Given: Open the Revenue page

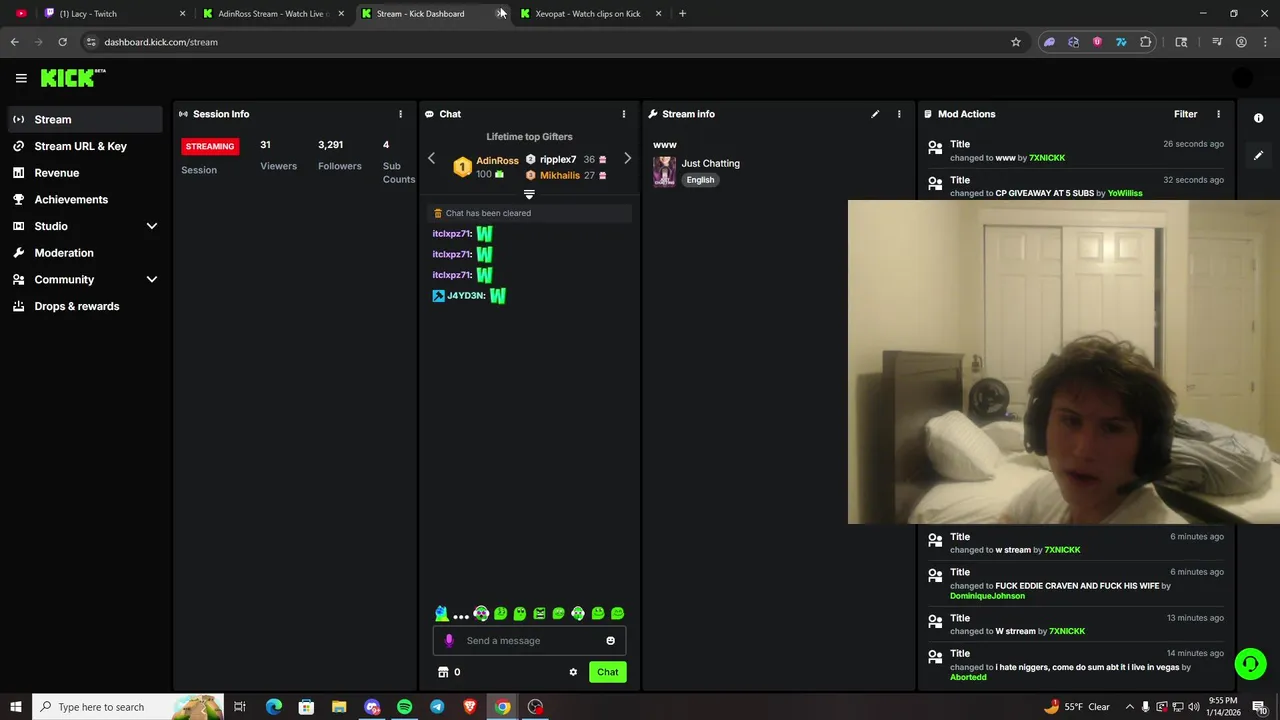Looking at the screenshot, I should [x=85, y=173].
